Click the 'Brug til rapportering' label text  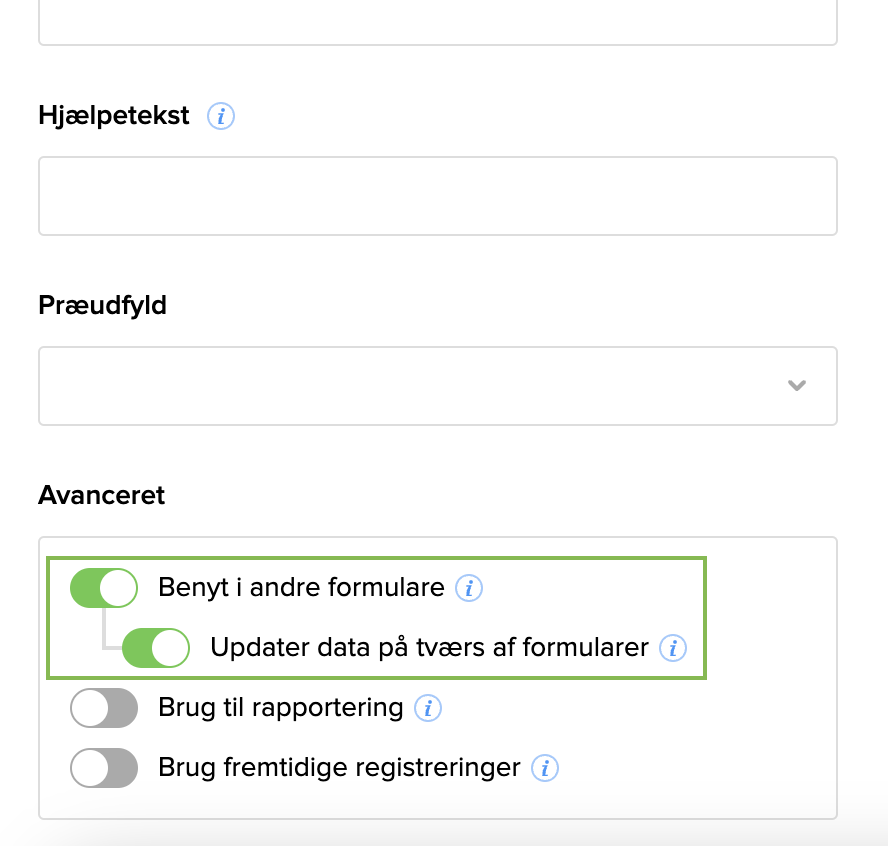pyautogui.click(x=280, y=709)
